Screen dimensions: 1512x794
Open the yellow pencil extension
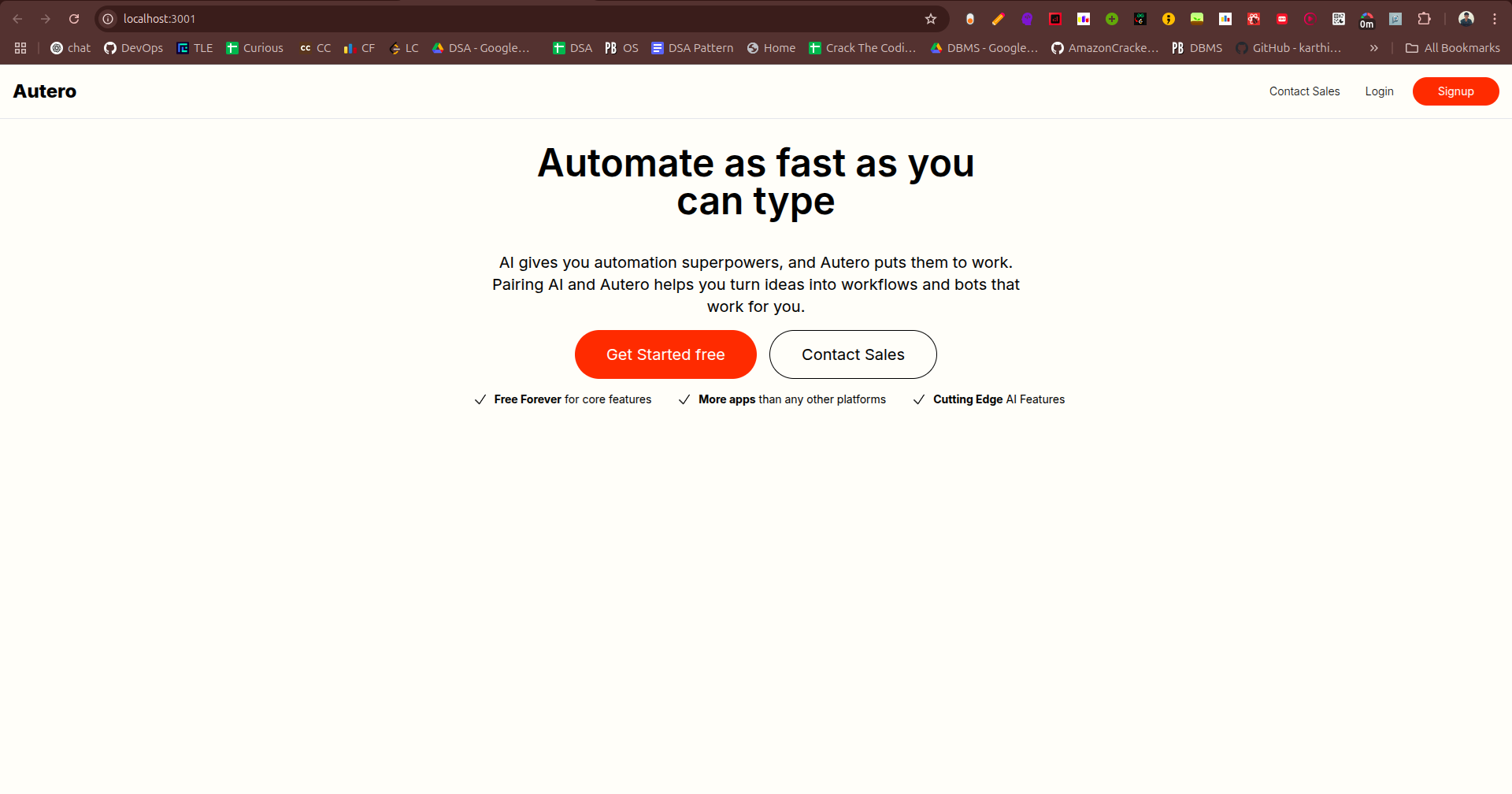pos(999,19)
